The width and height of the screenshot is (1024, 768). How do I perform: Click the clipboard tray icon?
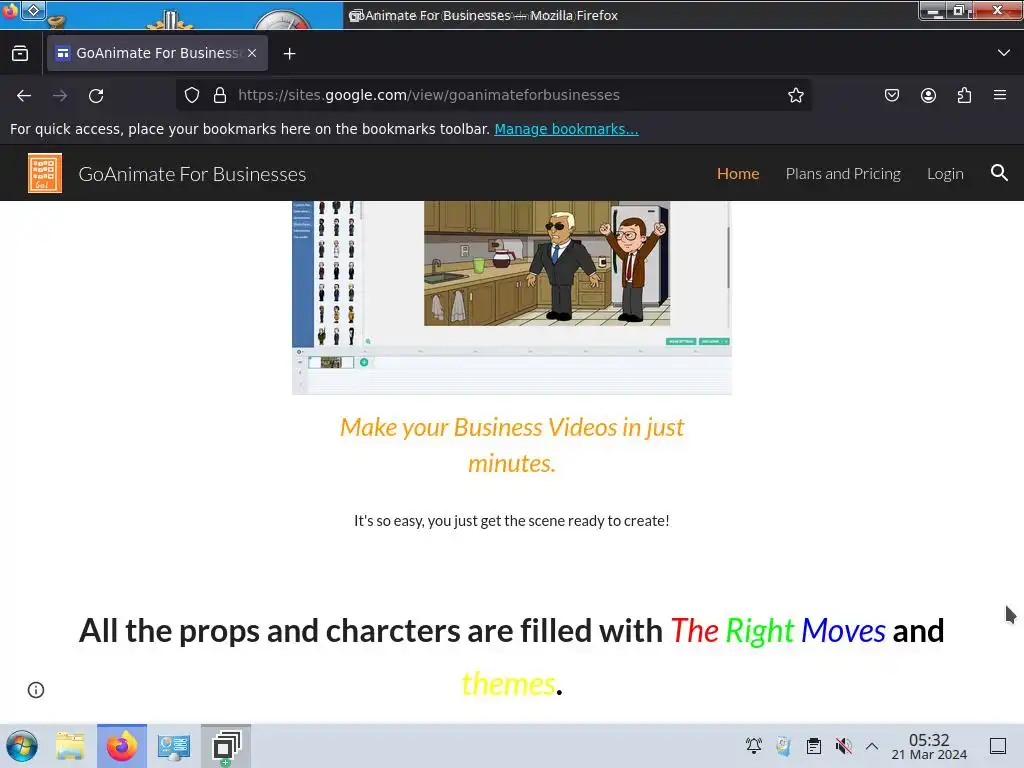tap(814, 746)
